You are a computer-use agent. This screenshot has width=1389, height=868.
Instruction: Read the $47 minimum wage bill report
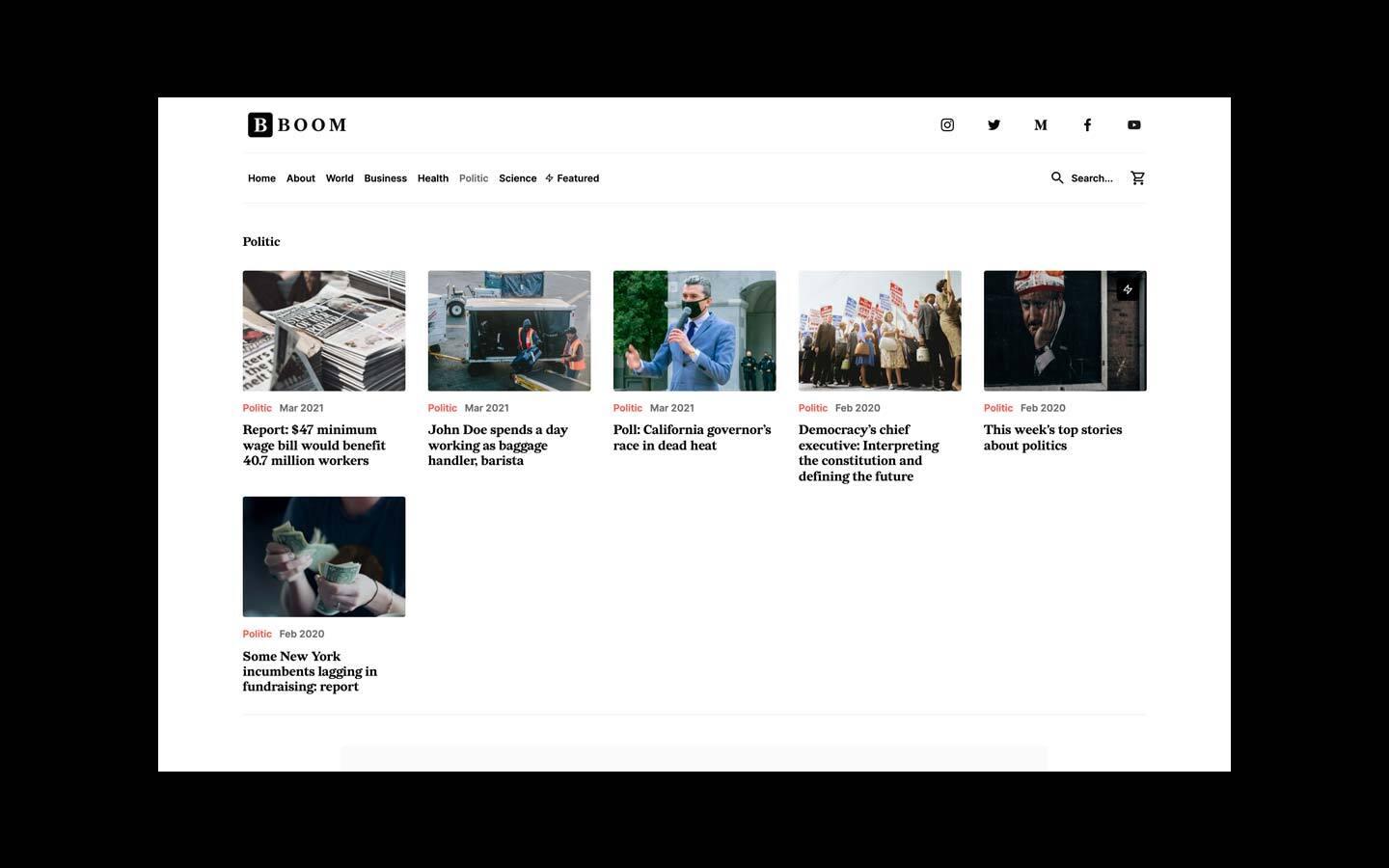(x=313, y=445)
